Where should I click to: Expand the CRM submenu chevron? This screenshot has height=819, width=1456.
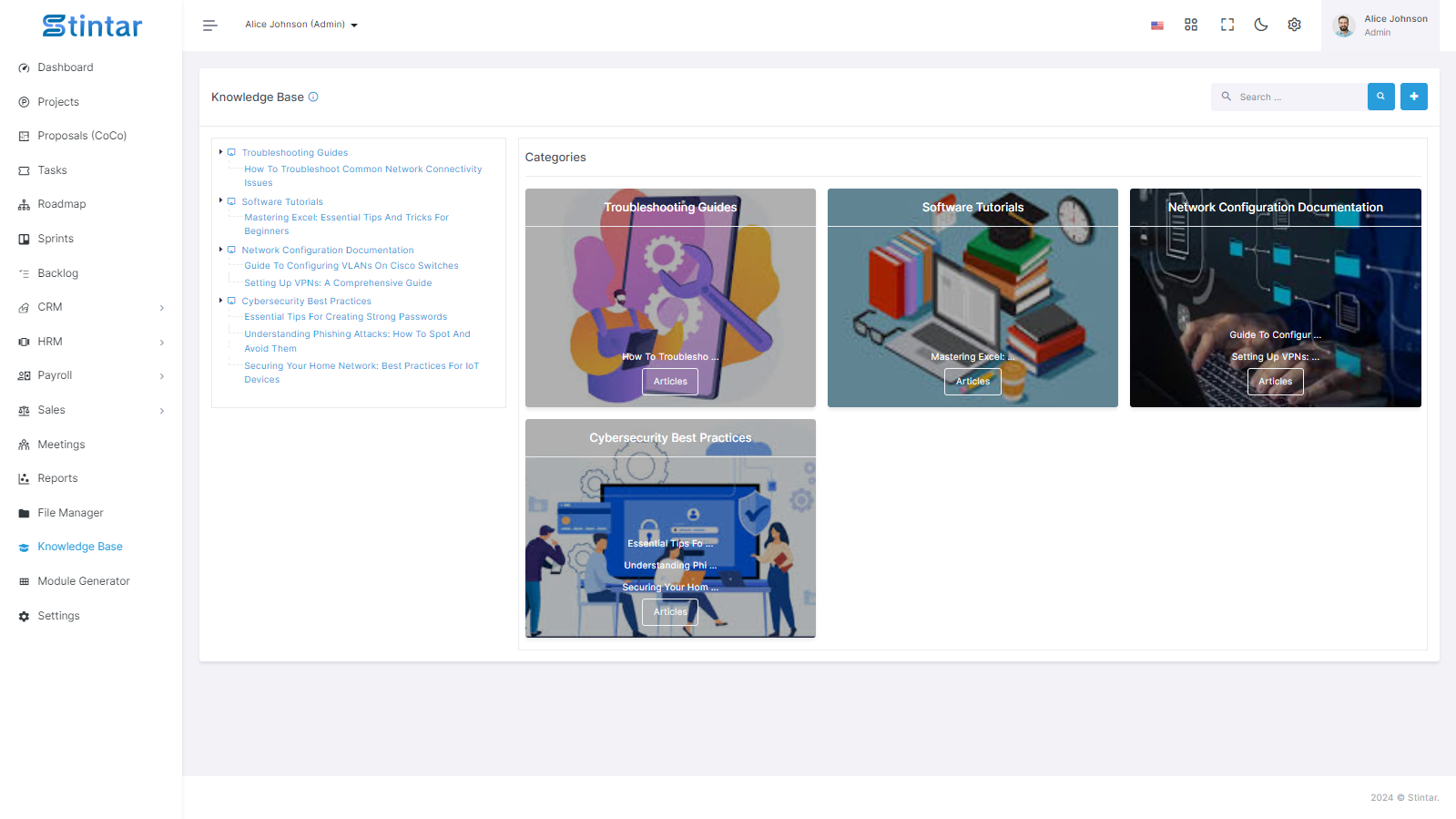click(x=162, y=308)
